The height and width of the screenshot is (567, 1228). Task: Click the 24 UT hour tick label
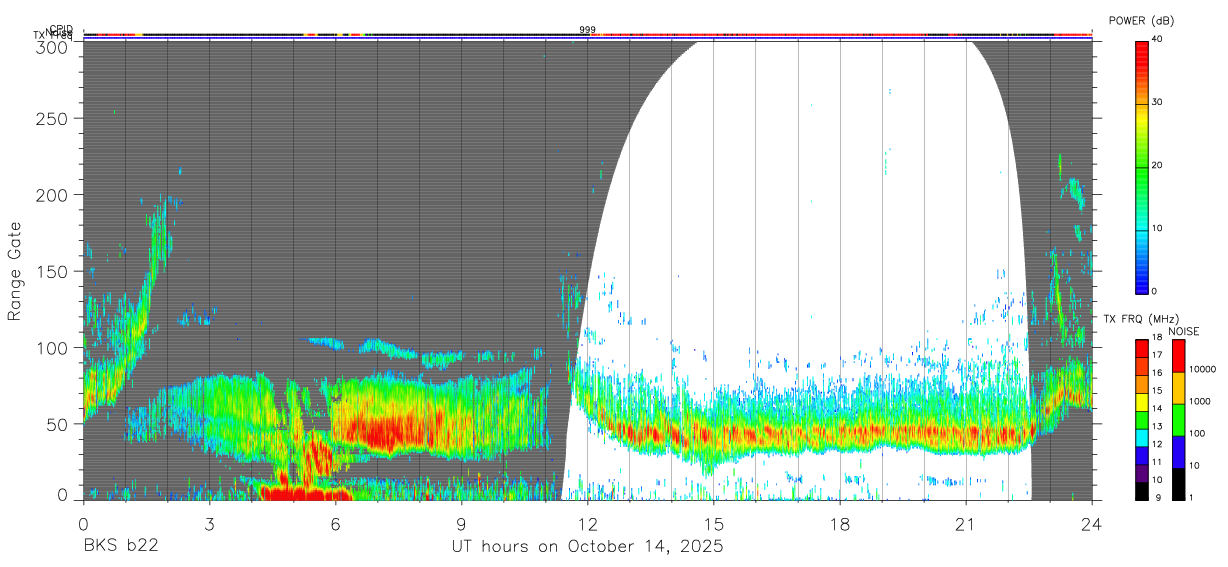pos(1091,524)
